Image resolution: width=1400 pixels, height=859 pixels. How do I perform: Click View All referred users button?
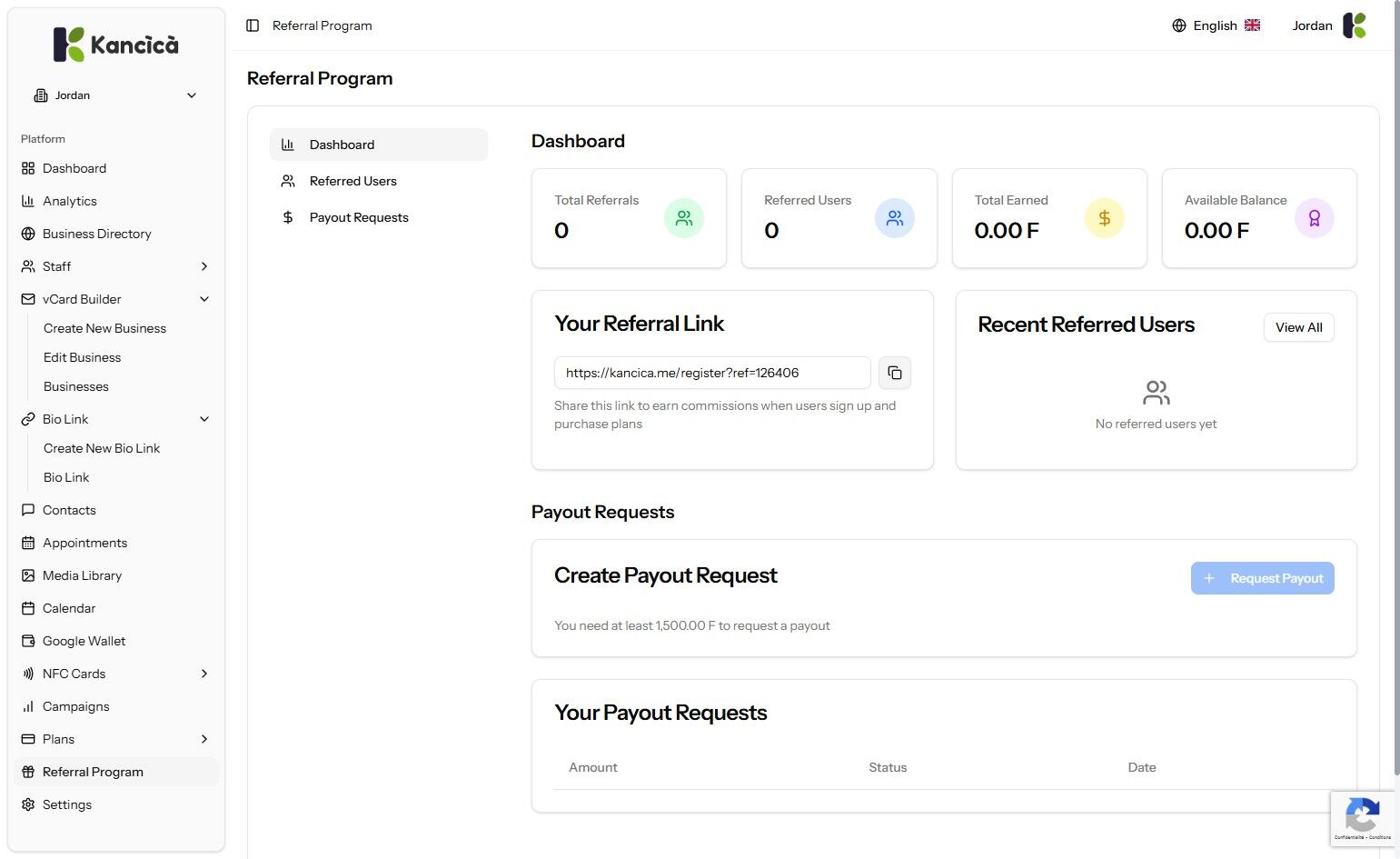(x=1298, y=327)
